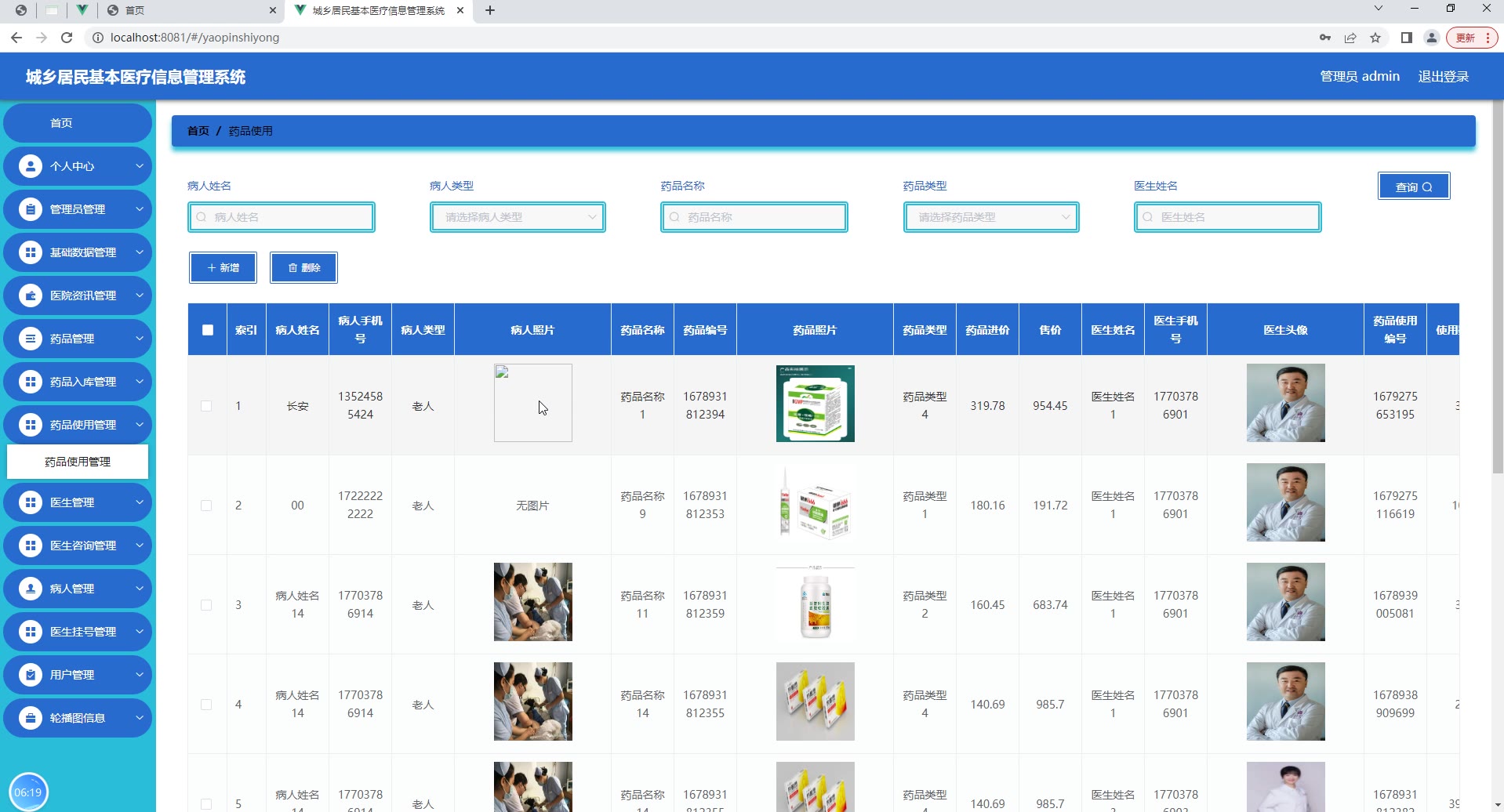The height and width of the screenshot is (812, 1504).
Task: Expand 药品管理 menu chevron
Action: click(x=139, y=339)
